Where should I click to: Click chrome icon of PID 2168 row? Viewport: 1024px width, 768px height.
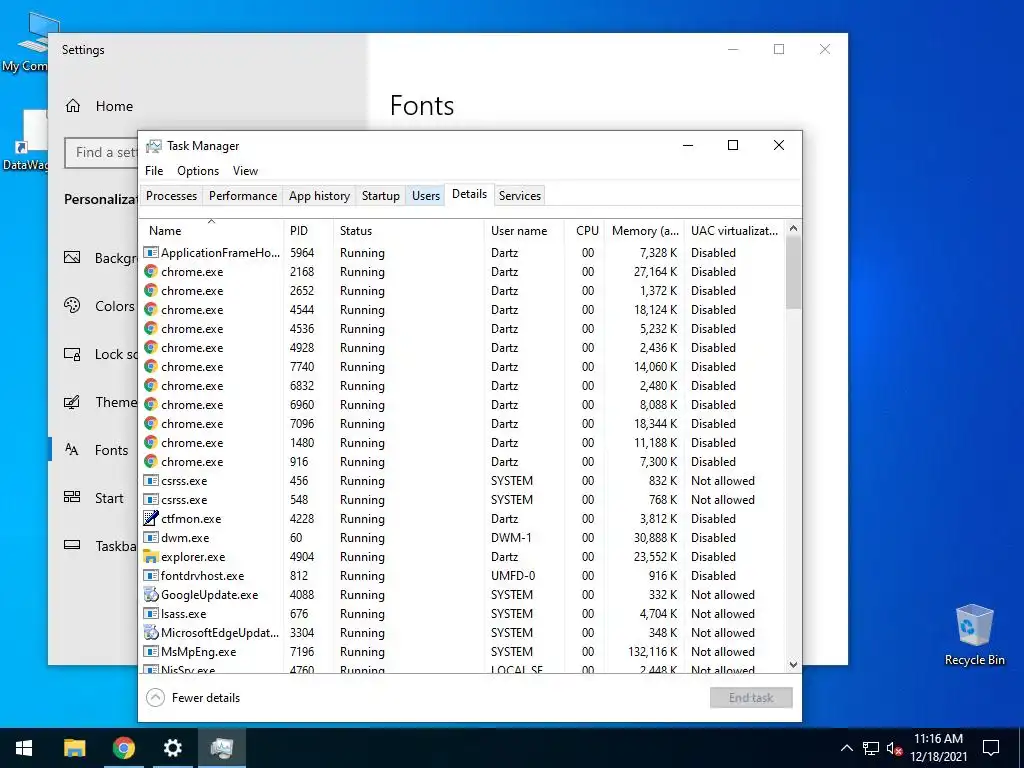tap(151, 272)
